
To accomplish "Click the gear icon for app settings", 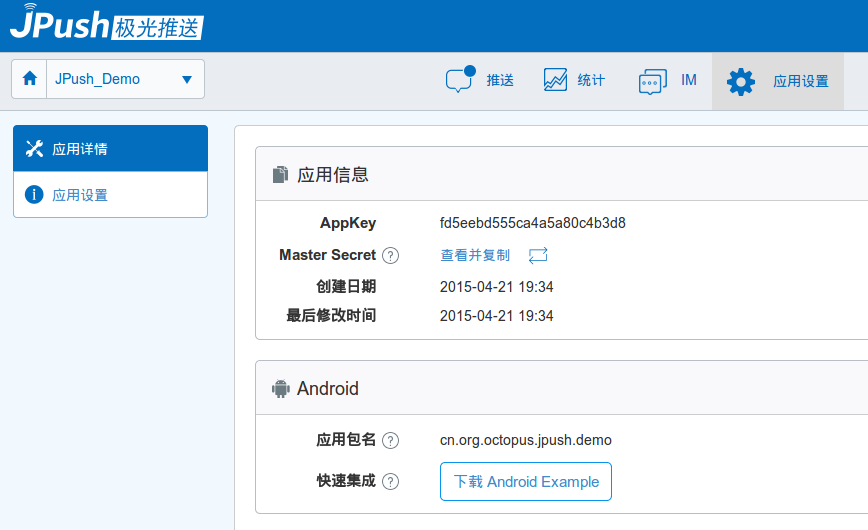I will pyautogui.click(x=741, y=82).
